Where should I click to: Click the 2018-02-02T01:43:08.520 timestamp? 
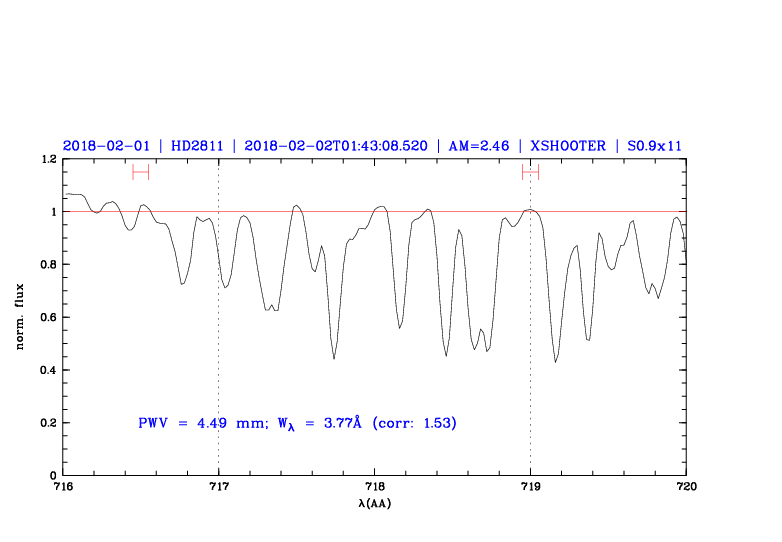click(336, 145)
